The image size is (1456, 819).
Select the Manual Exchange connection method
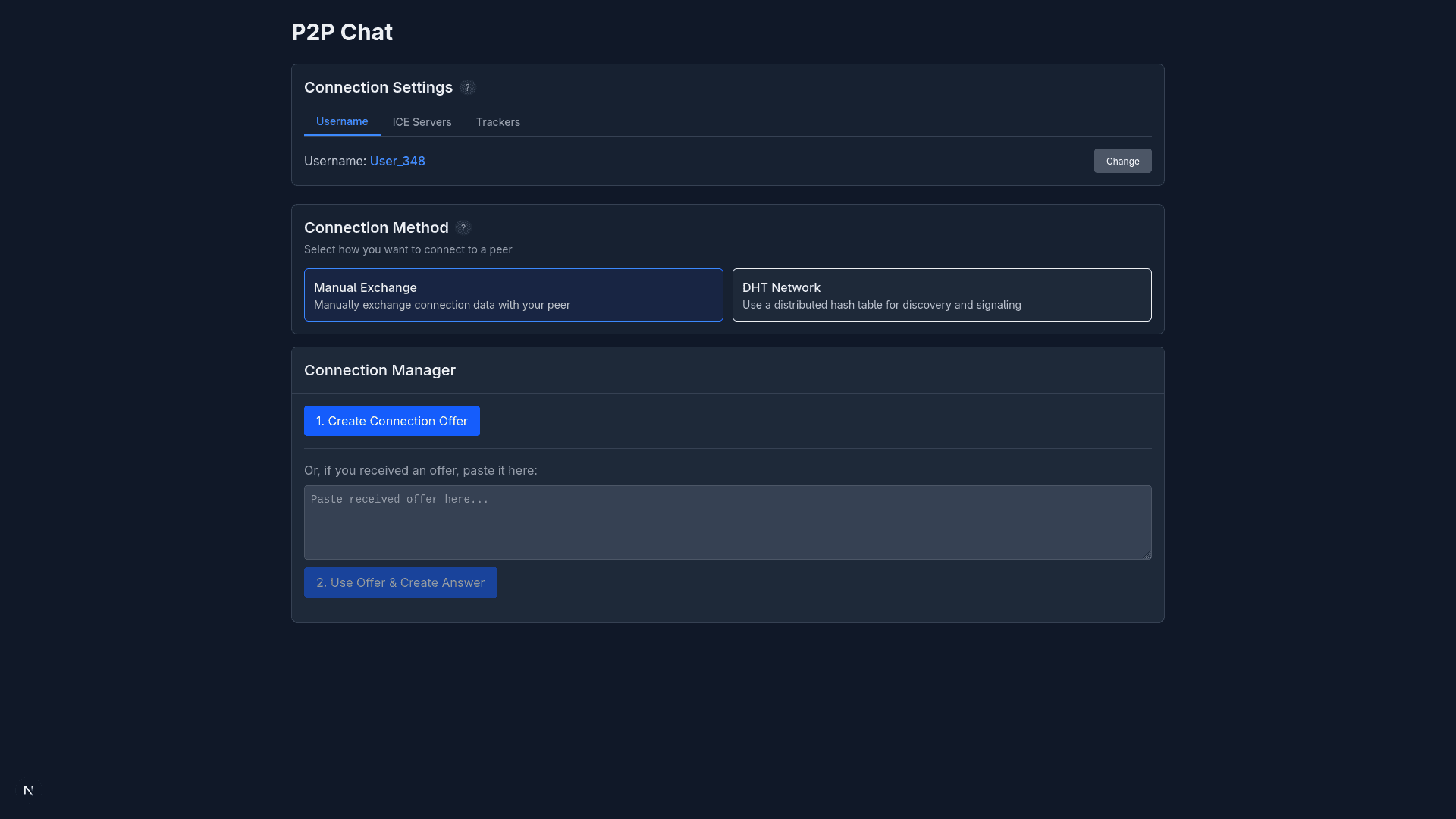coord(513,295)
